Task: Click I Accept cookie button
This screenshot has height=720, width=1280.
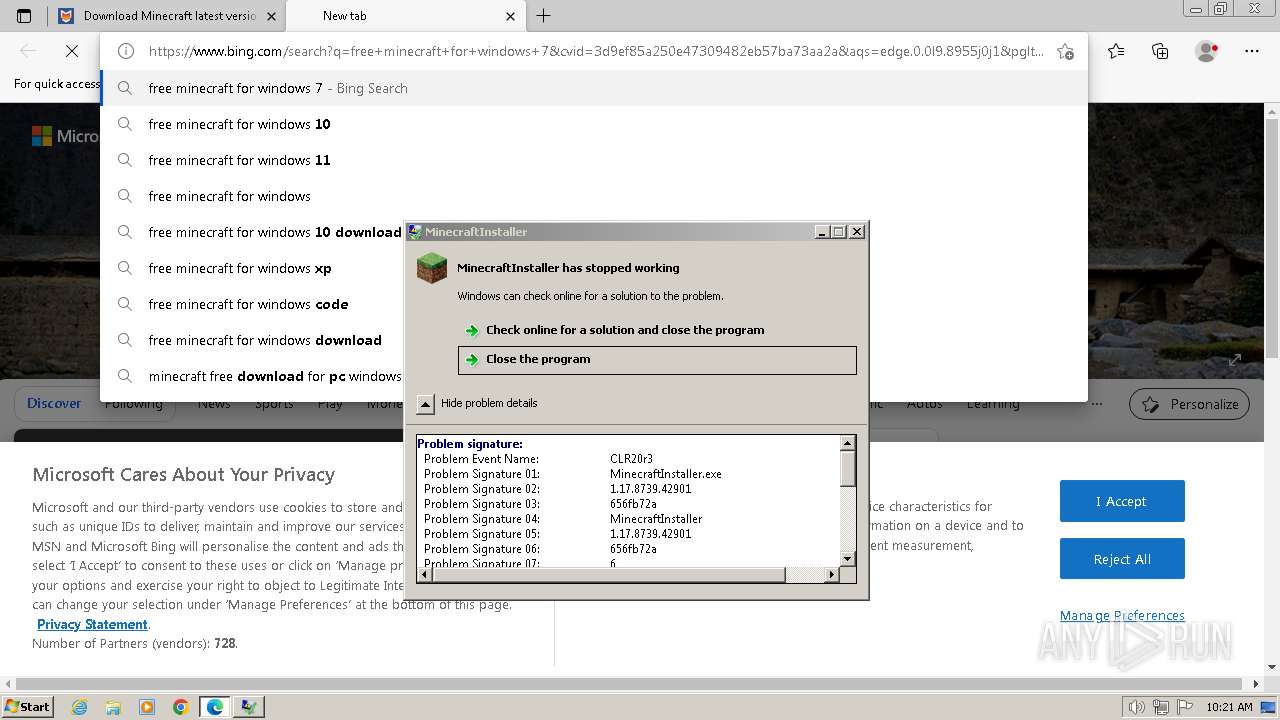Action: click(1122, 501)
